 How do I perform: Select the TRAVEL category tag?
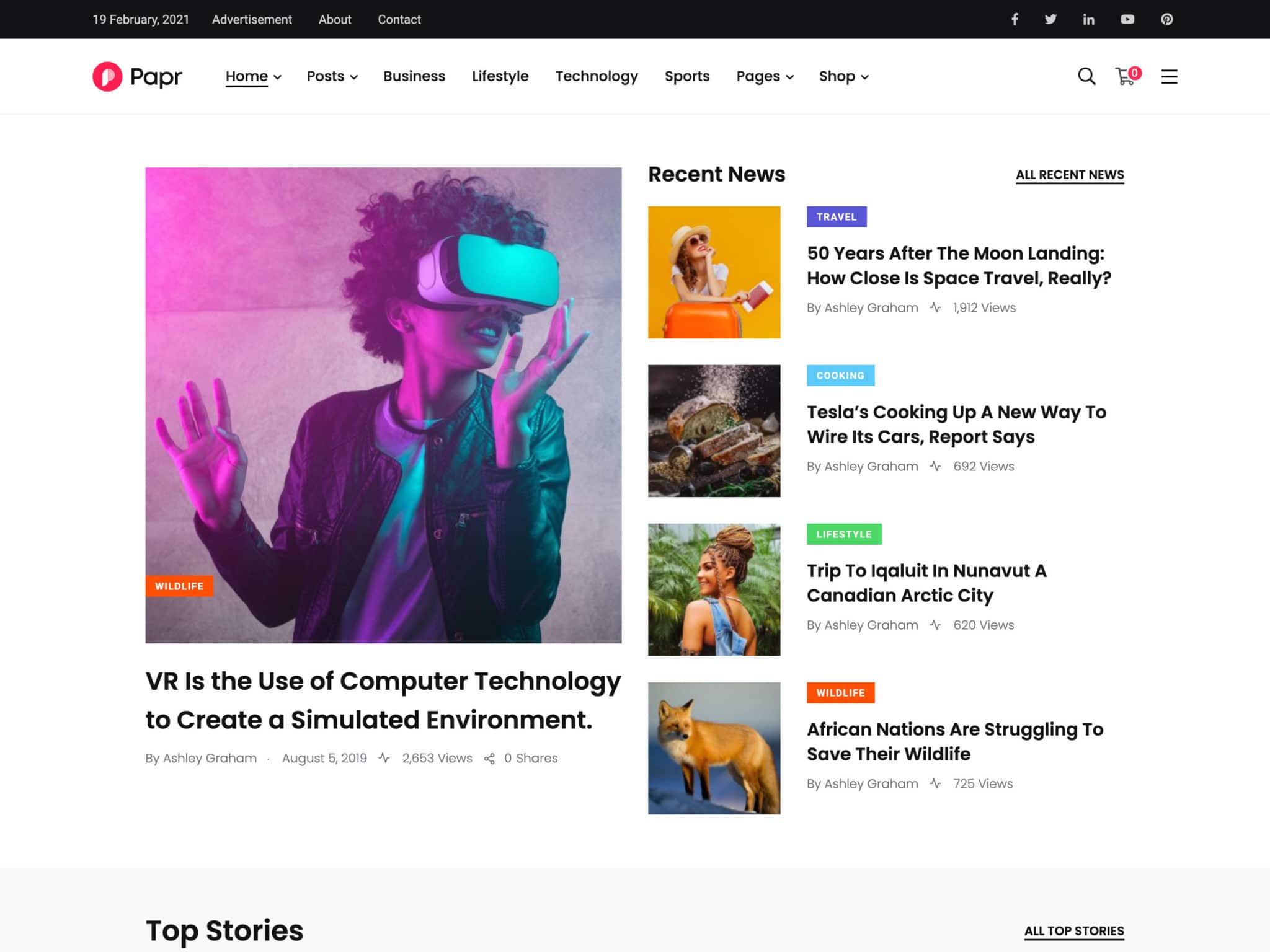coord(837,217)
